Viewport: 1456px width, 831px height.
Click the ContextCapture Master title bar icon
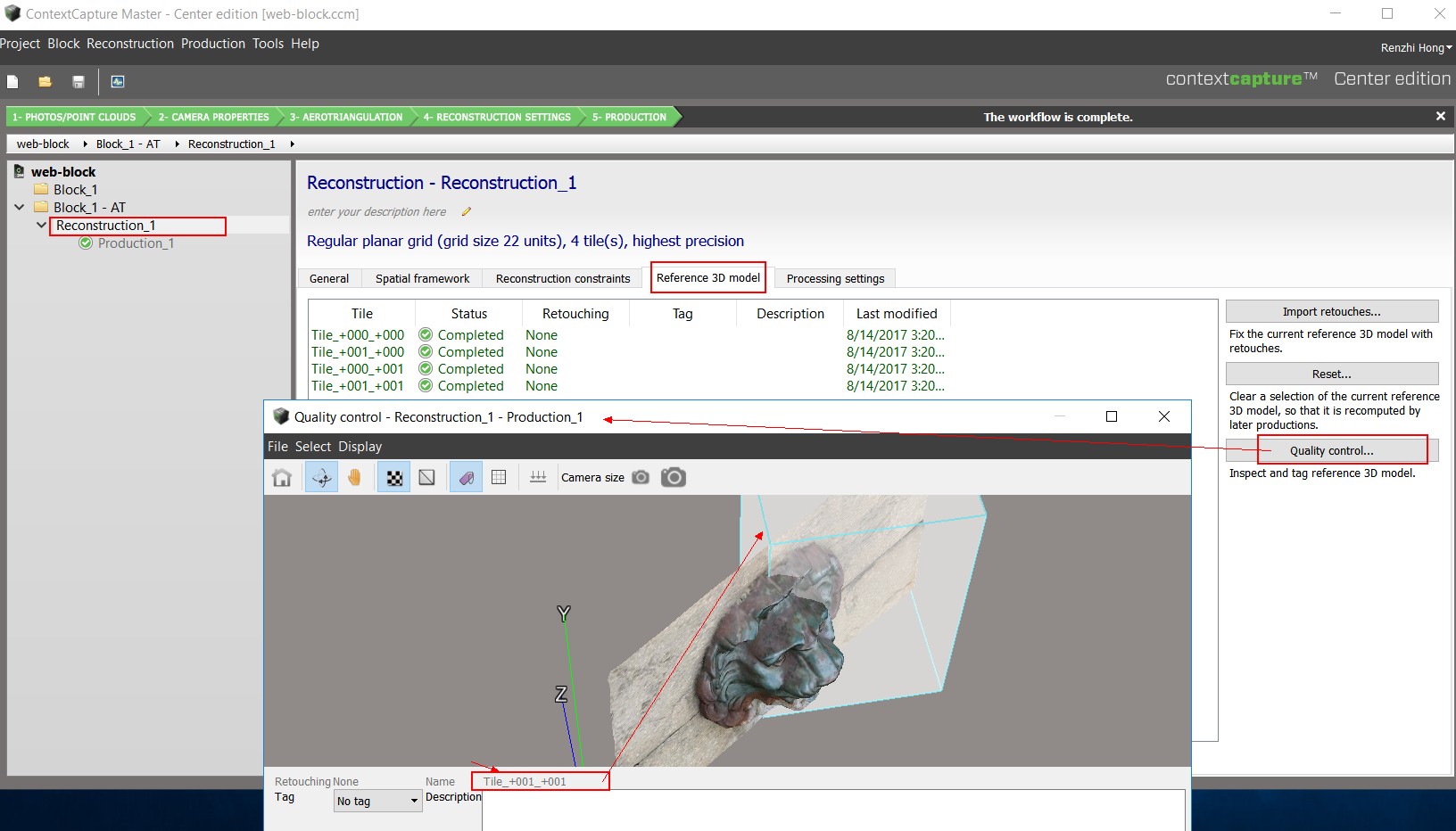click(x=12, y=13)
